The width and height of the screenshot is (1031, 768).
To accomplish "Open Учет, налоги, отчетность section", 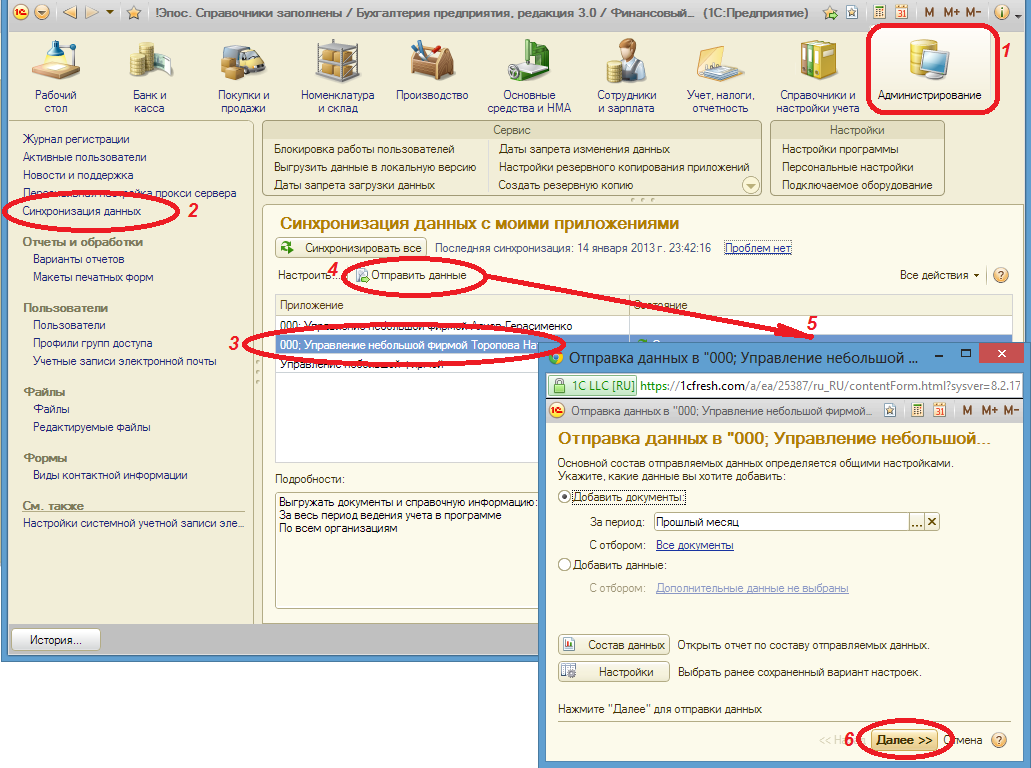I will pos(721,78).
